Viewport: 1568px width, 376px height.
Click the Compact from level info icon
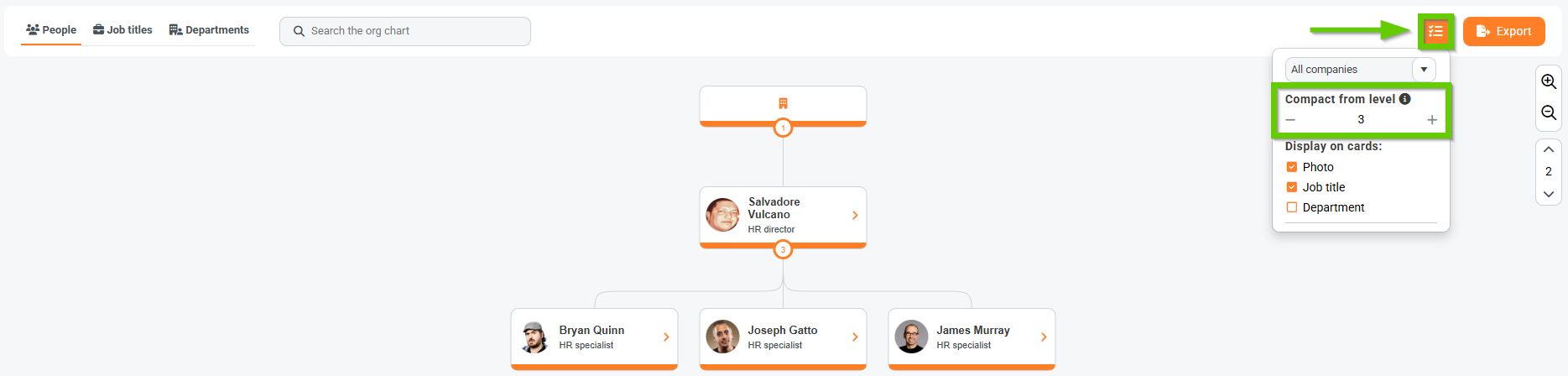[x=1404, y=99]
